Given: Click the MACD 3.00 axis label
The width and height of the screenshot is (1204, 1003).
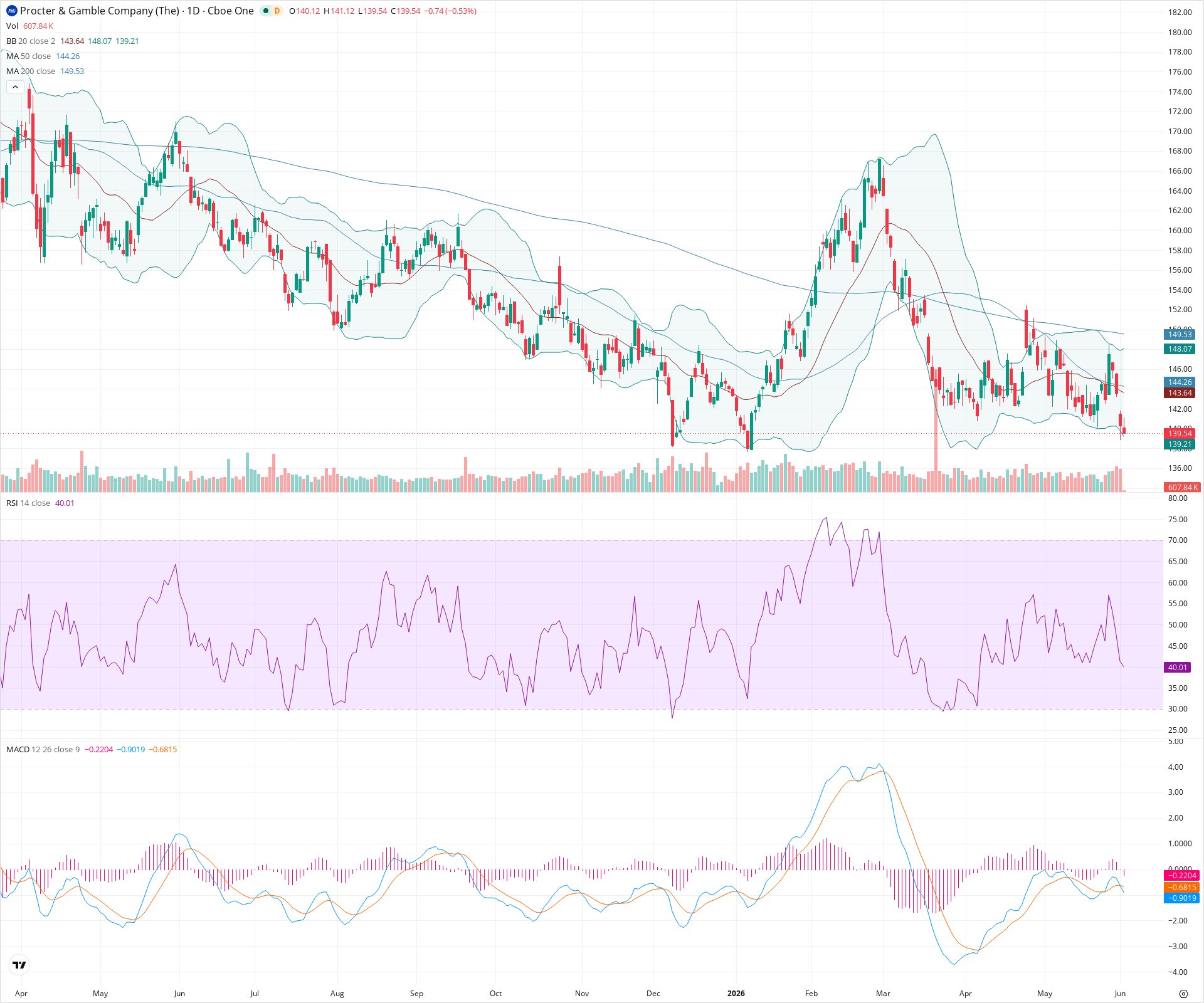Looking at the screenshot, I should point(1175,792).
